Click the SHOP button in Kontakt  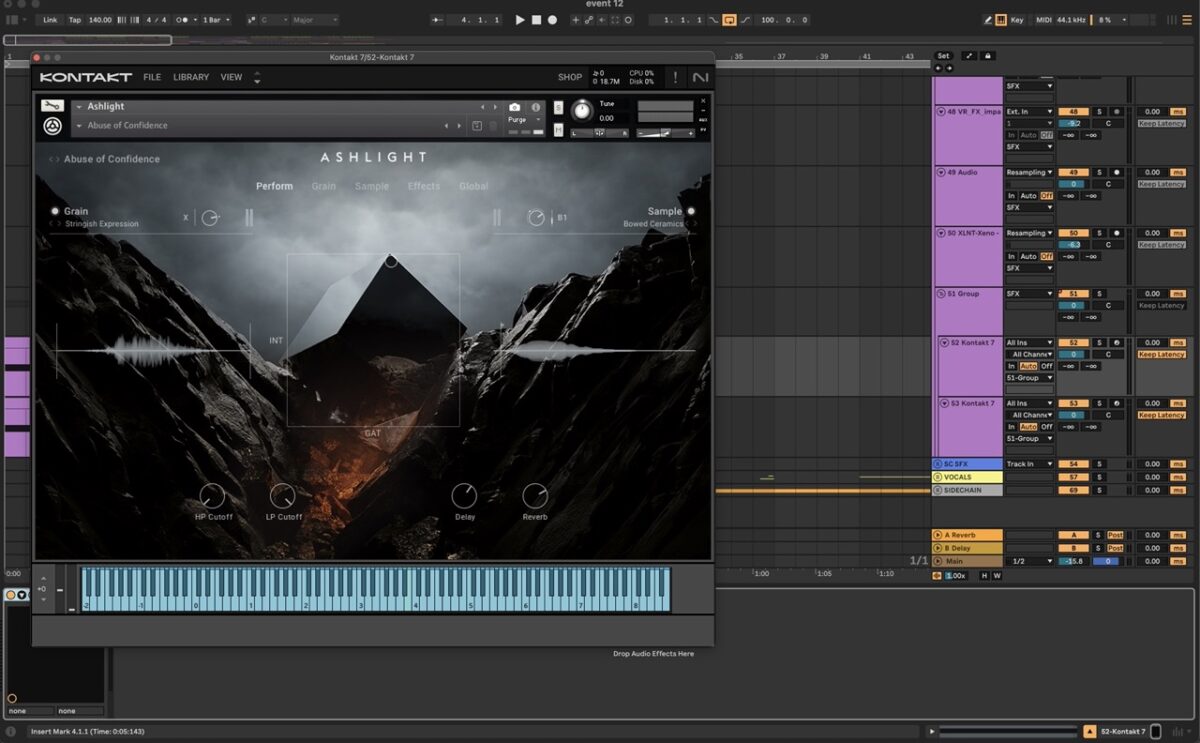[x=570, y=77]
